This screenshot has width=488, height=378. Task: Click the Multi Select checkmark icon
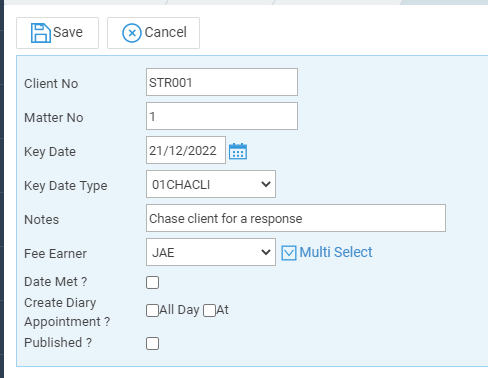[x=289, y=253]
